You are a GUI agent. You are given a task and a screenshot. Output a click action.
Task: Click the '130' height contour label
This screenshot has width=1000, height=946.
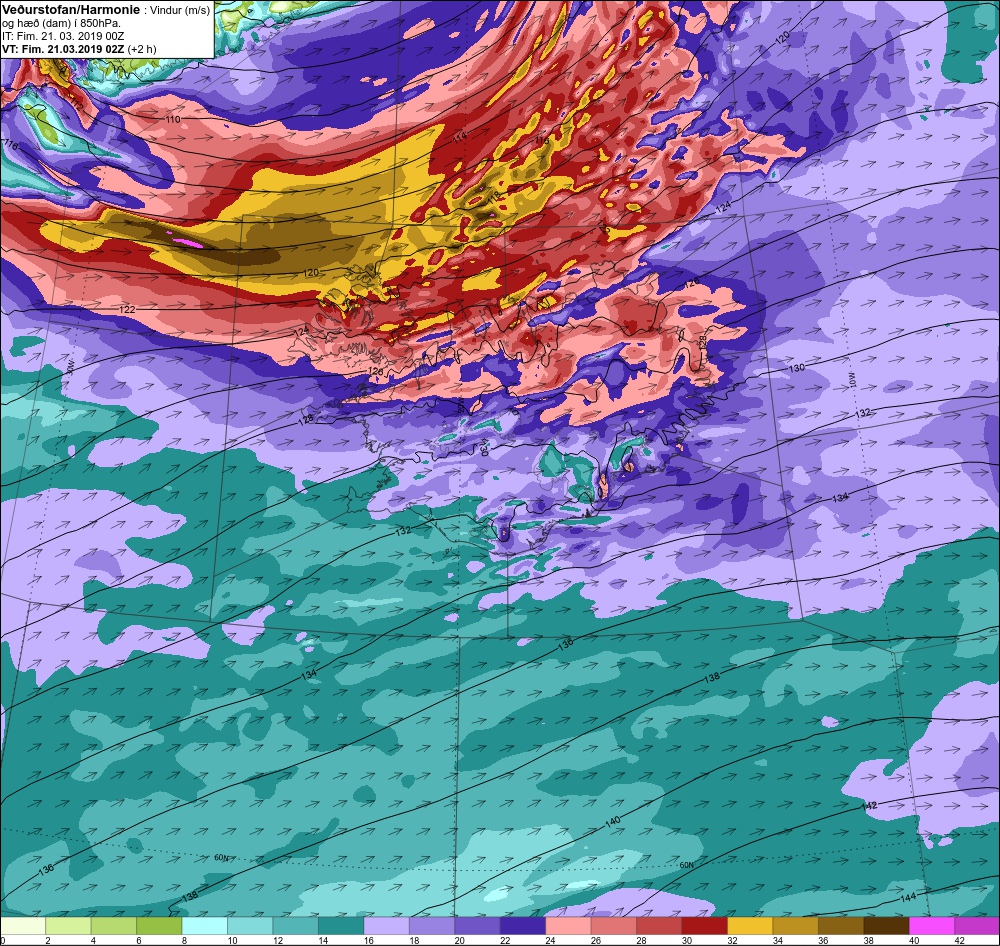(797, 368)
